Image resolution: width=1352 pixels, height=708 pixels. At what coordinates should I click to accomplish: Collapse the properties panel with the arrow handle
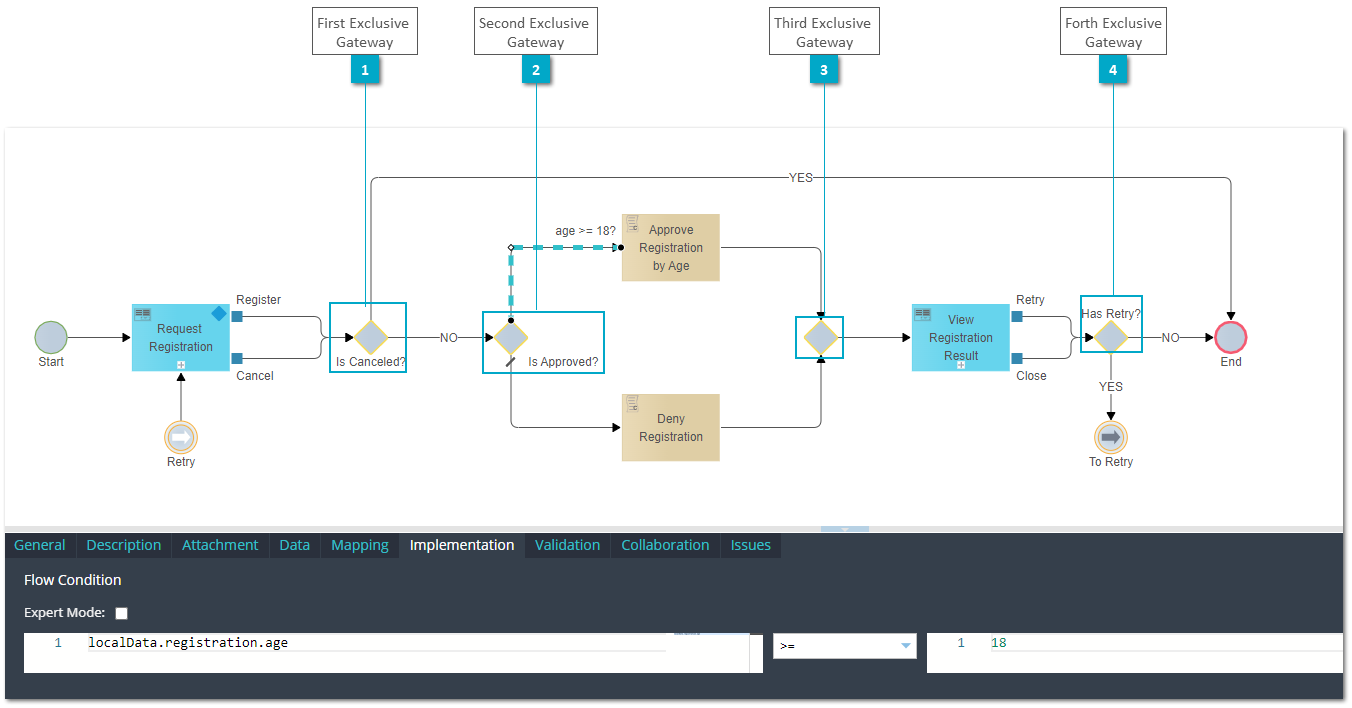point(845,530)
